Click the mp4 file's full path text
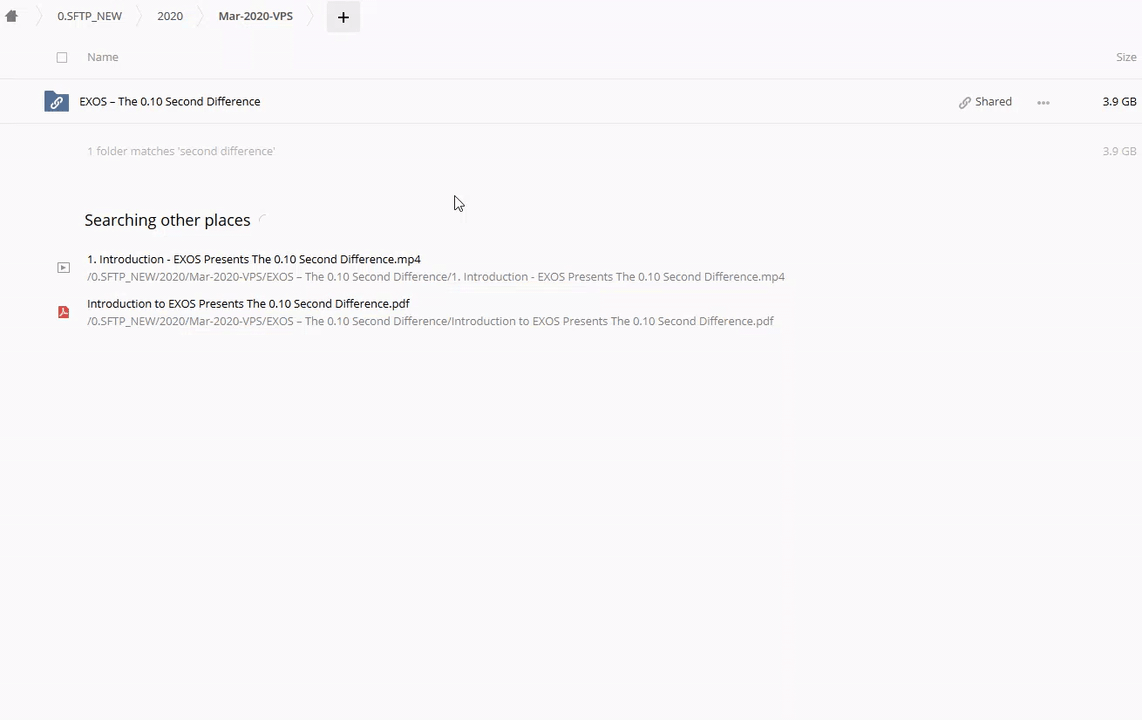Screen dimensions: 1142x720 (x=435, y=277)
